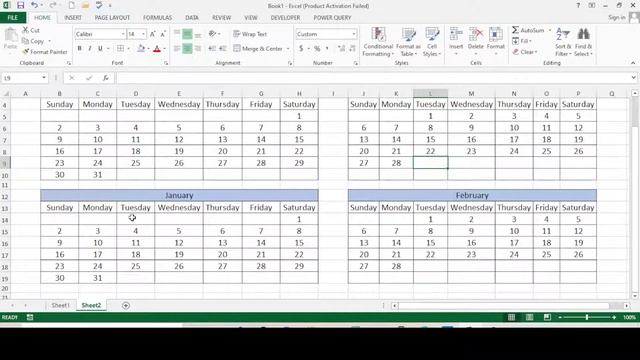Open file folder icon in Quick Access
Screen dimensions: 640x360
(x=85, y=5)
